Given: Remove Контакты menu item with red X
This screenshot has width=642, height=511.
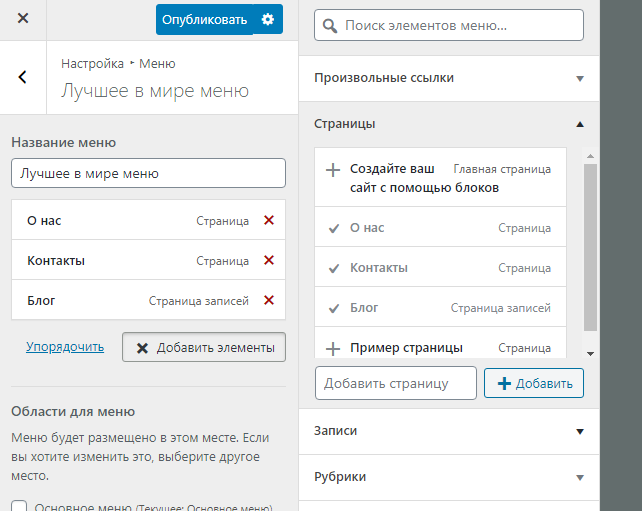Looking at the screenshot, I should pos(269,260).
